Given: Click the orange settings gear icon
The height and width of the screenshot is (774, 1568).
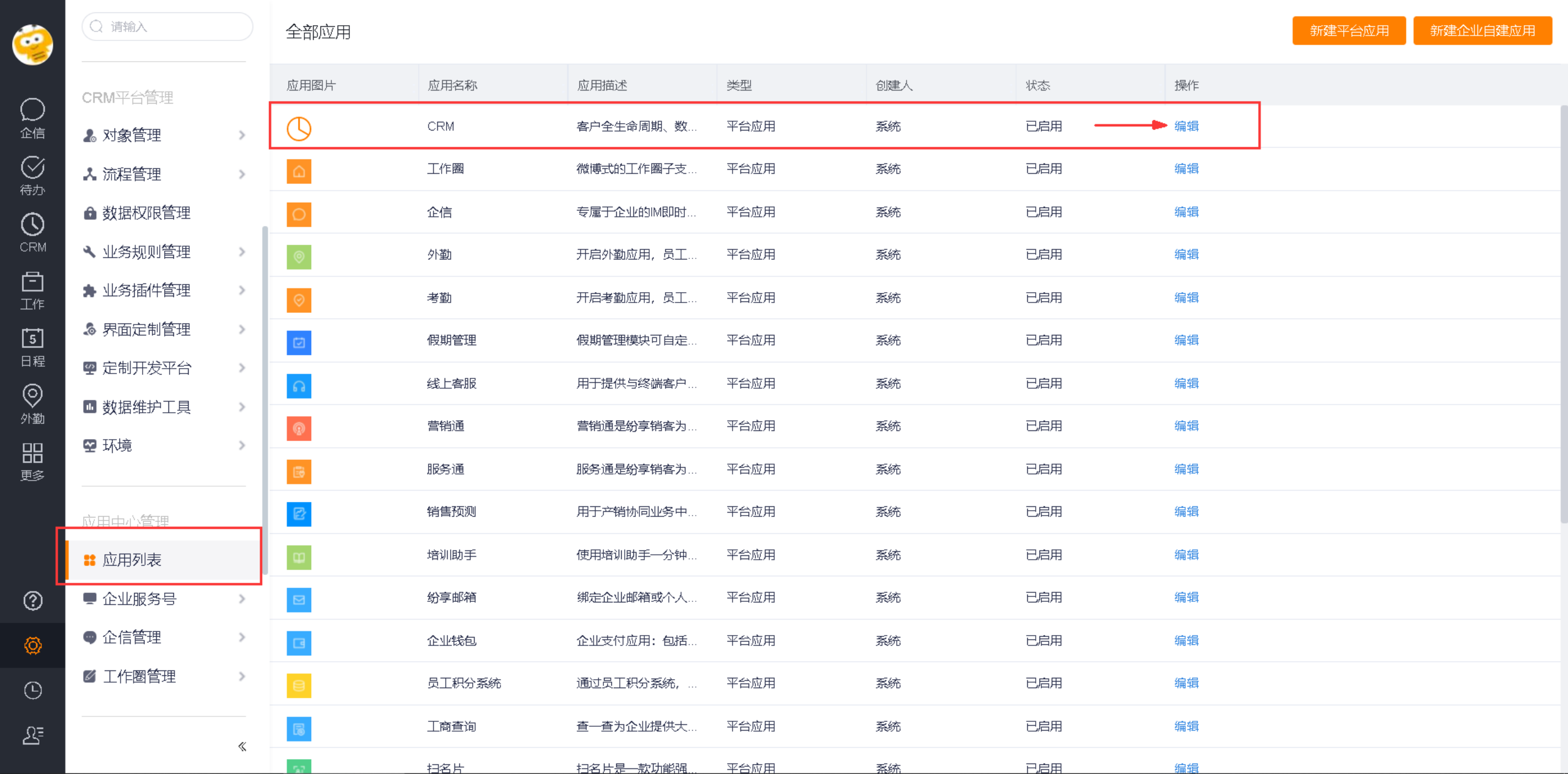Looking at the screenshot, I should 32,645.
